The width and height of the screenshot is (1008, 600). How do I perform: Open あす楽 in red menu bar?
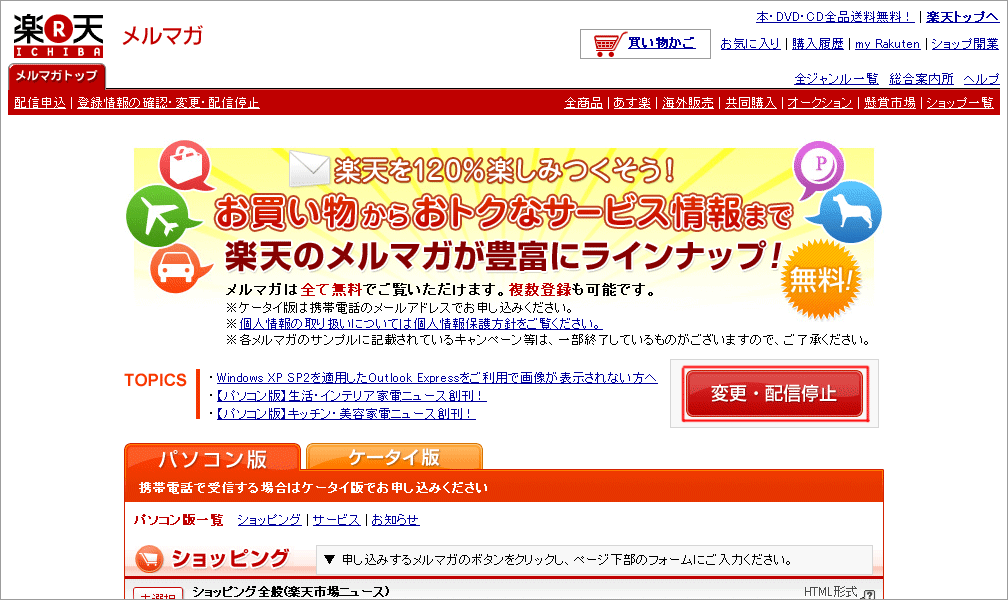point(632,102)
